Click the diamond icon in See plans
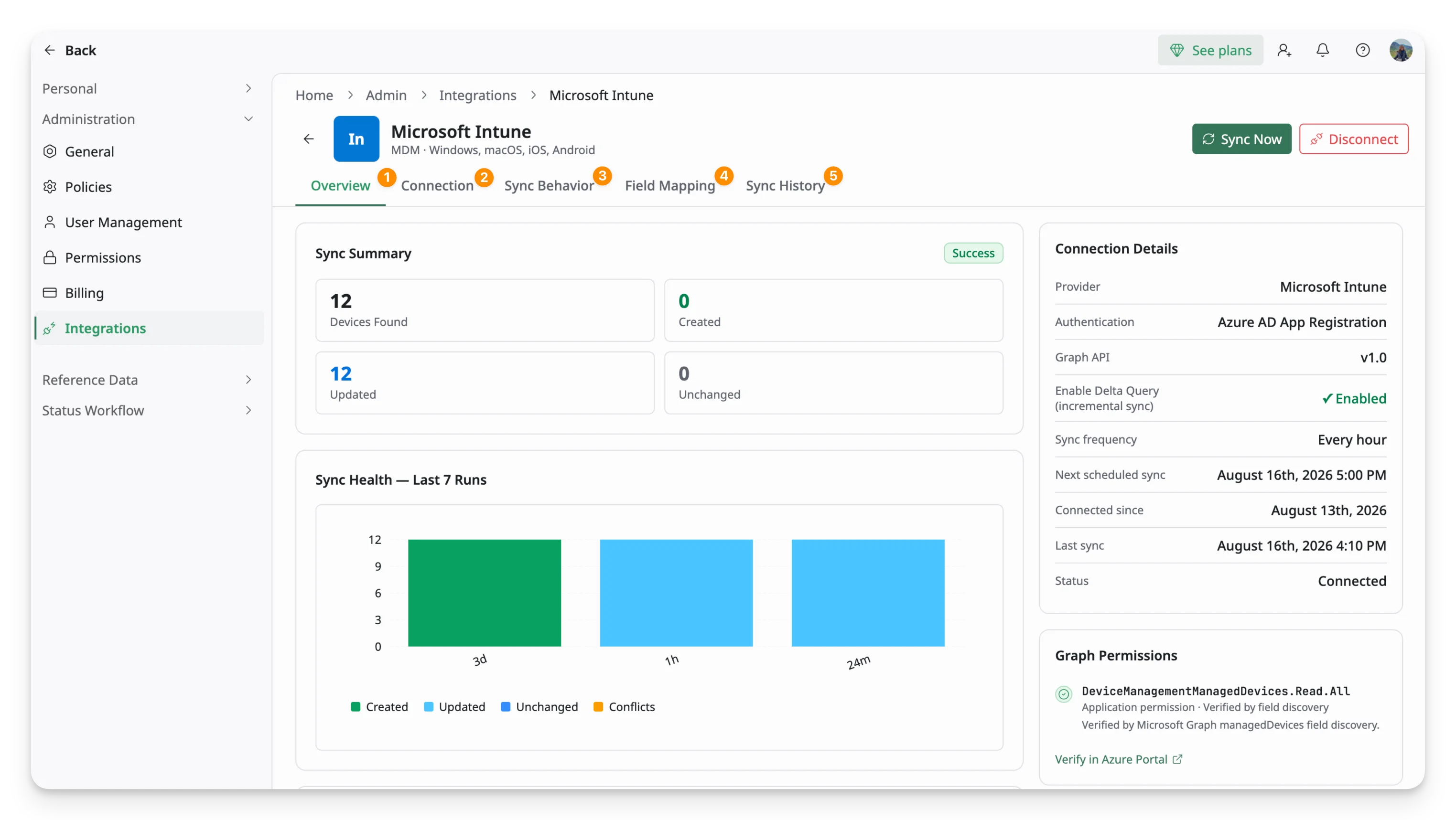The width and height of the screenshot is (1456, 820). (x=1177, y=50)
